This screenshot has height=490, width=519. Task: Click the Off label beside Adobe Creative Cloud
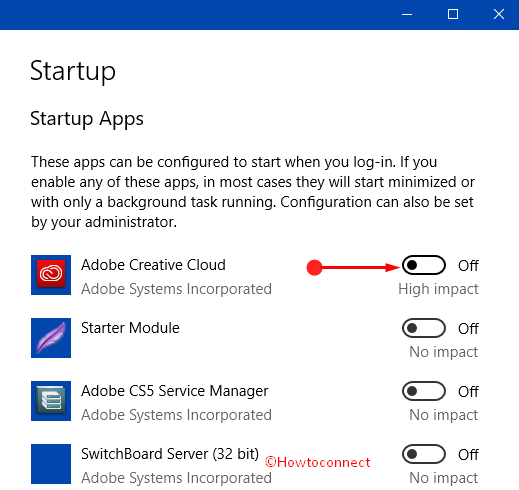[x=468, y=266]
